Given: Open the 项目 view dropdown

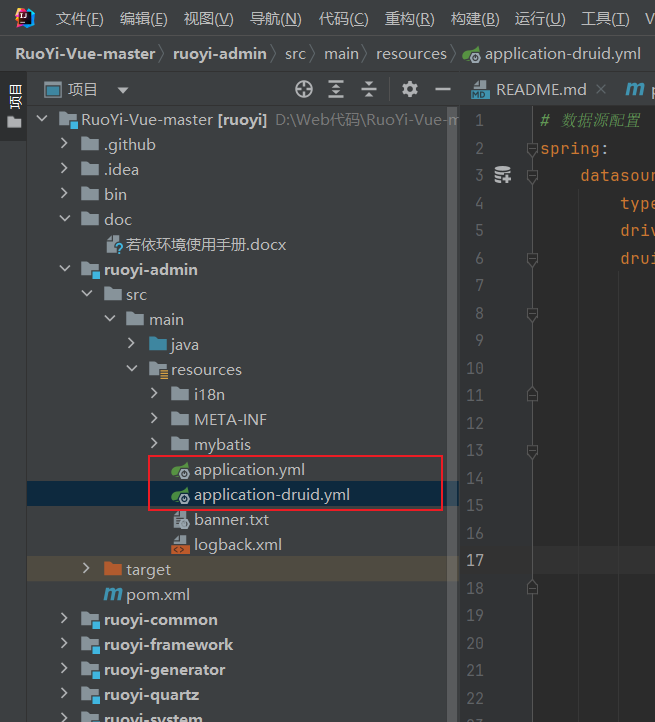Looking at the screenshot, I should (123, 90).
